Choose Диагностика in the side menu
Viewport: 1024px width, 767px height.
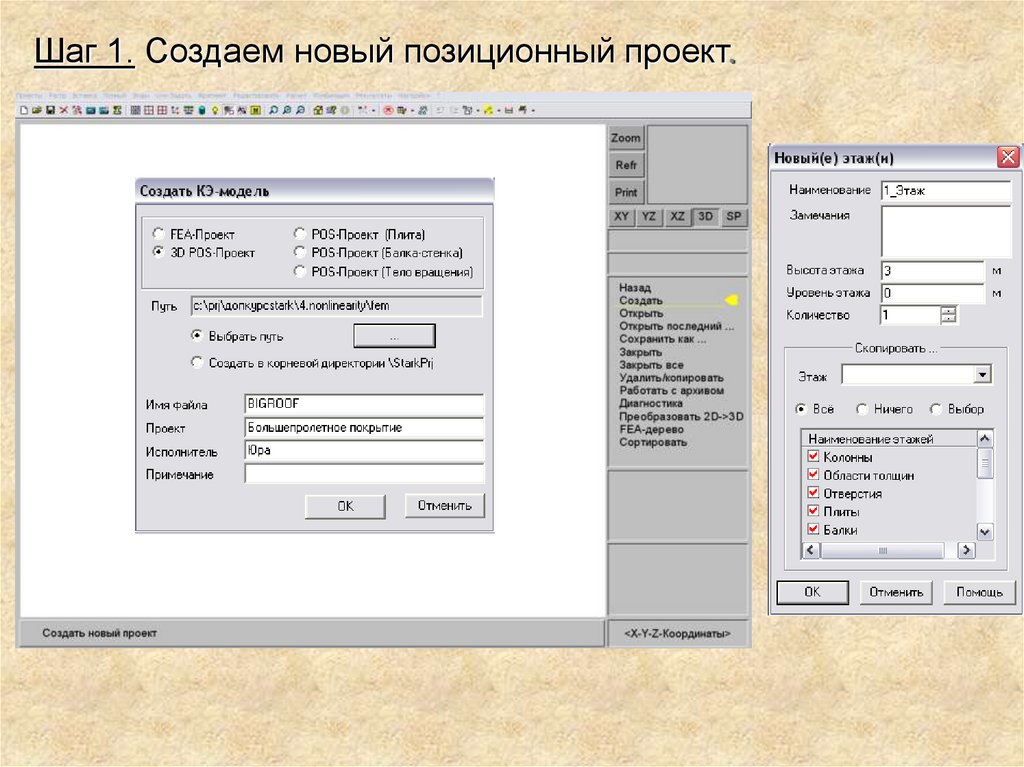(650, 404)
